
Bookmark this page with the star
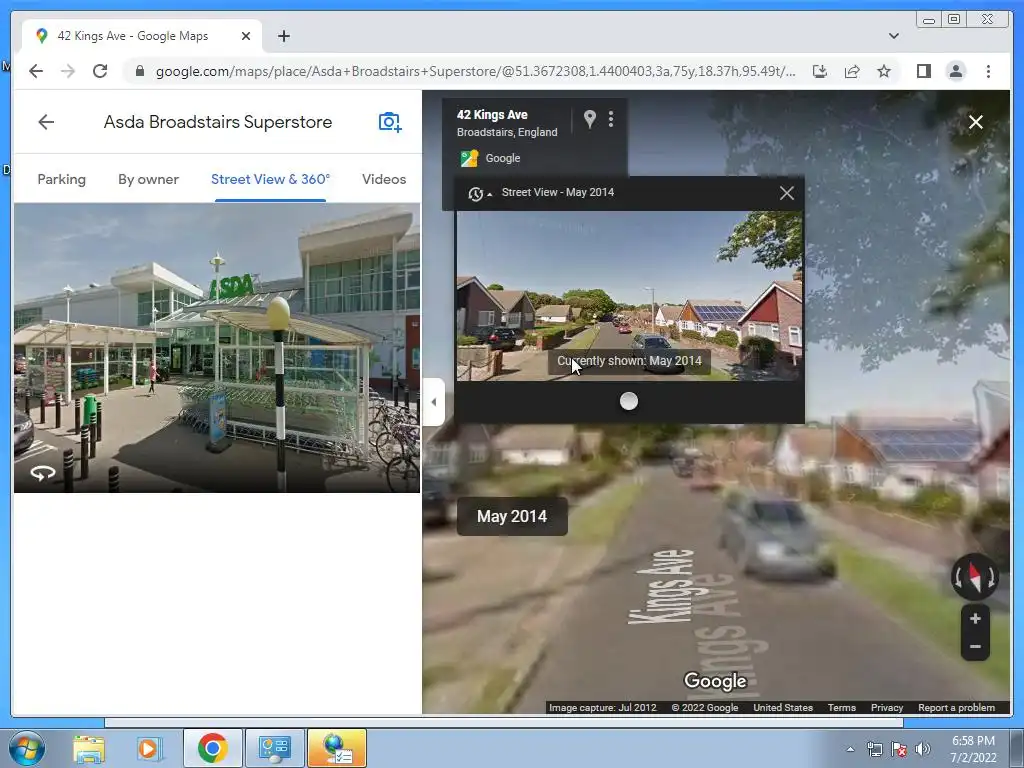tap(884, 71)
